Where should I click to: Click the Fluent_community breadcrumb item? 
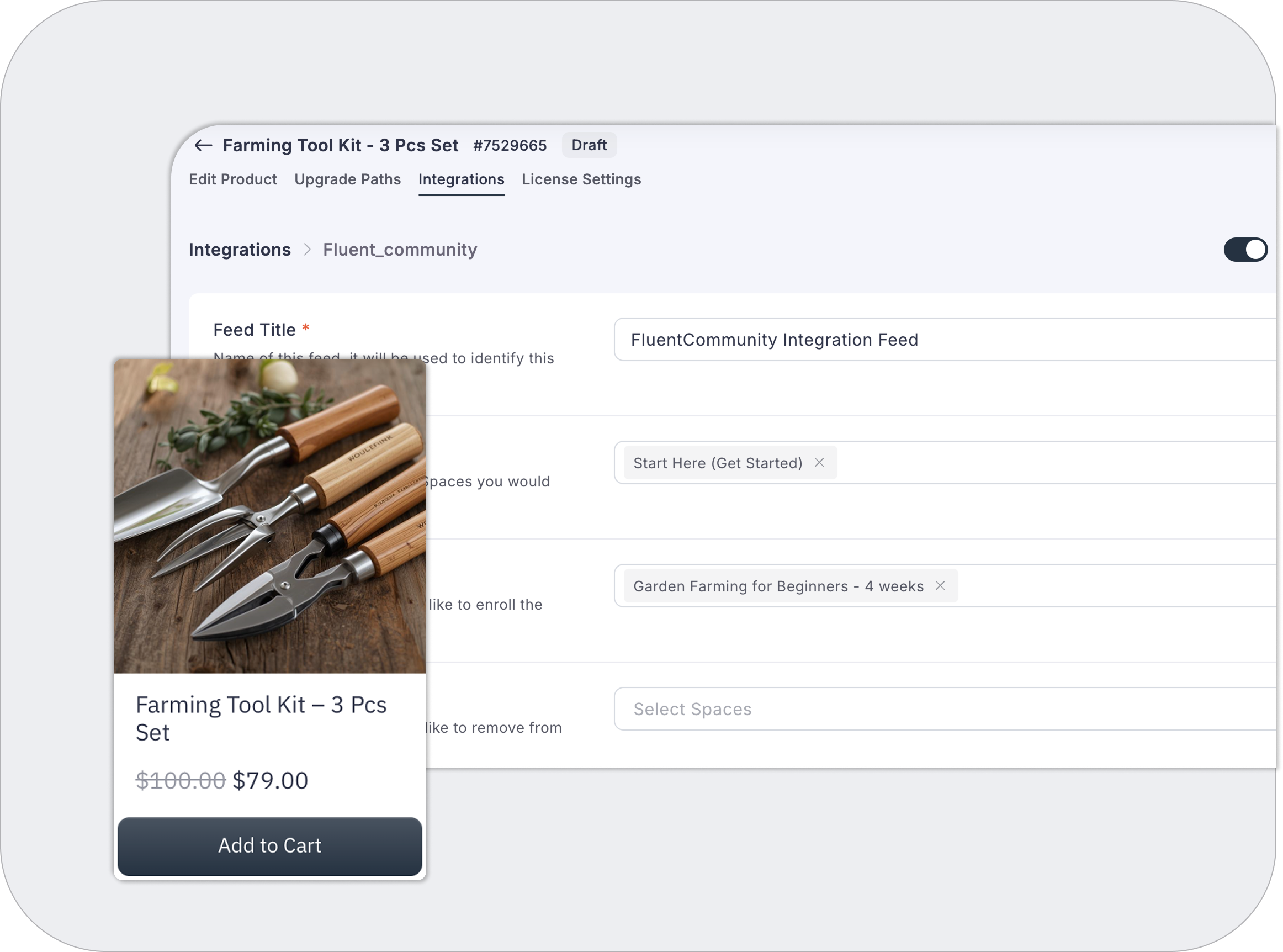(x=400, y=250)
